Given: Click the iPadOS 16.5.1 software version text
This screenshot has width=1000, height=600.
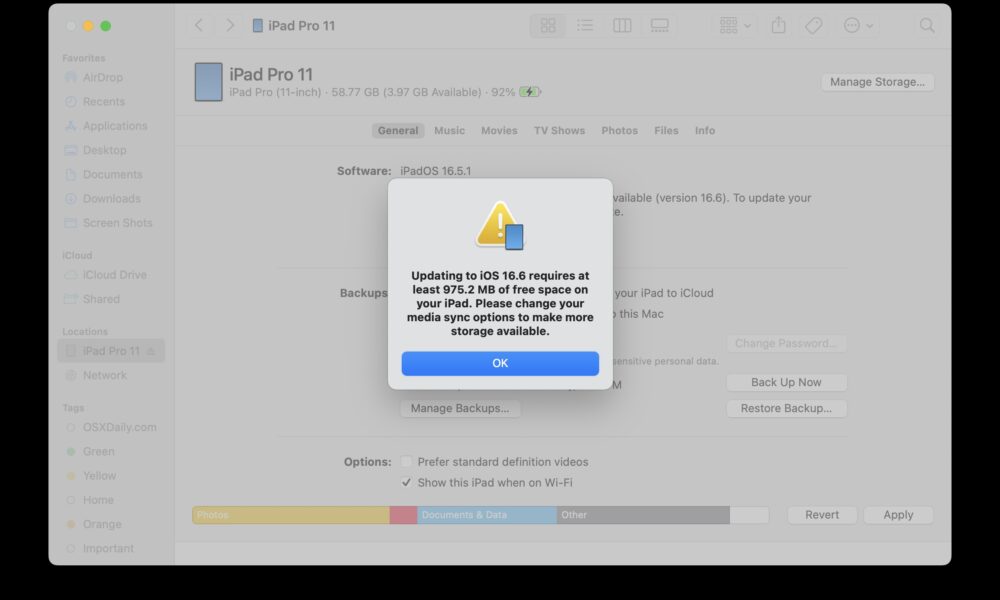Looking at the screenshot, I should point(436,171).
